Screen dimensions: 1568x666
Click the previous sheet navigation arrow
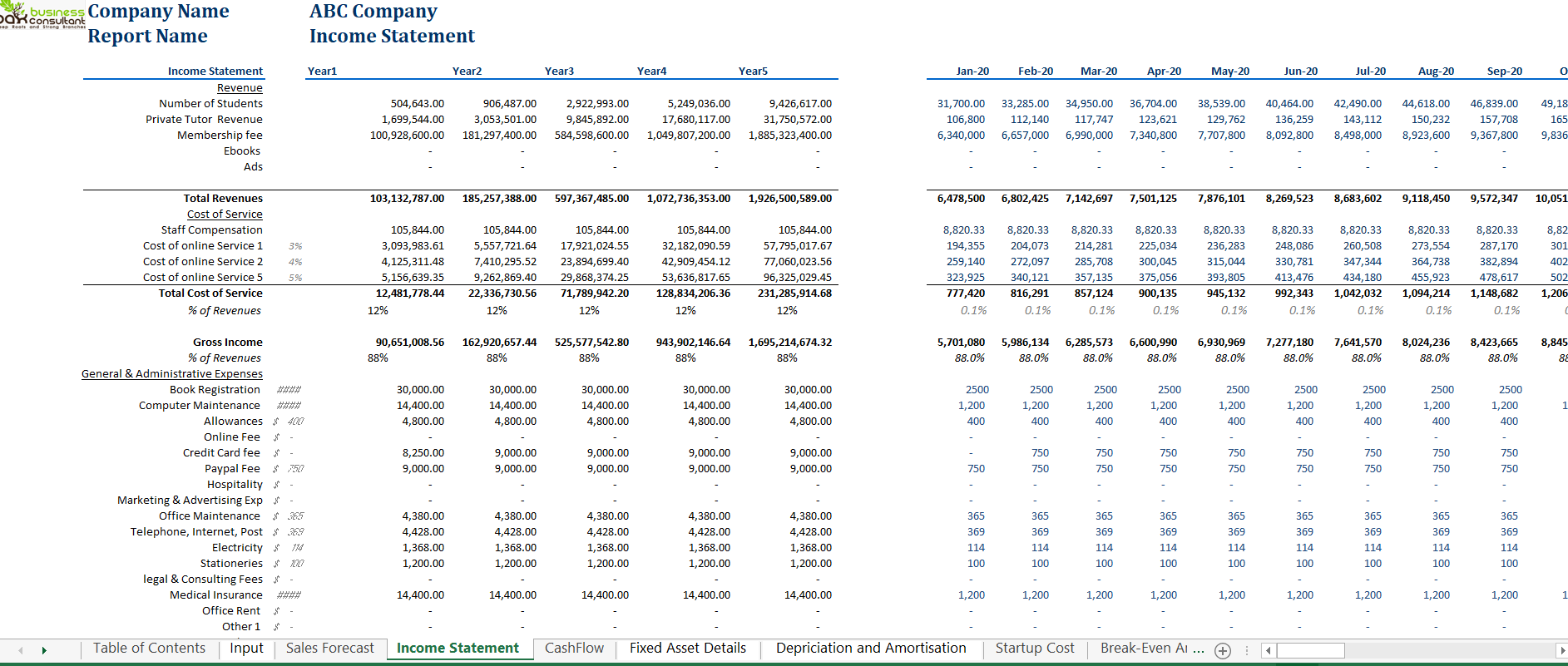21,650
